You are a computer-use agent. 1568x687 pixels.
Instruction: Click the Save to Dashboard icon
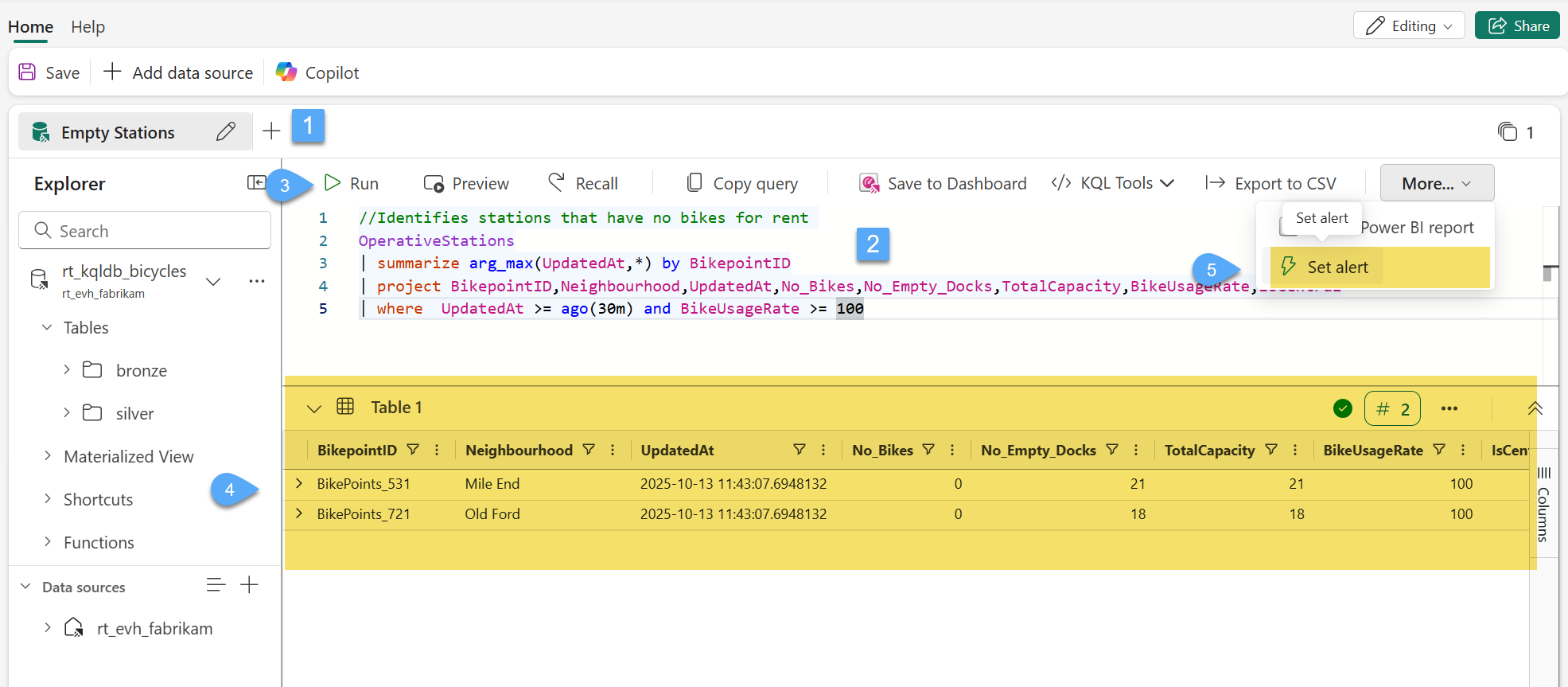pyautogui.click(x=870, y=184)
